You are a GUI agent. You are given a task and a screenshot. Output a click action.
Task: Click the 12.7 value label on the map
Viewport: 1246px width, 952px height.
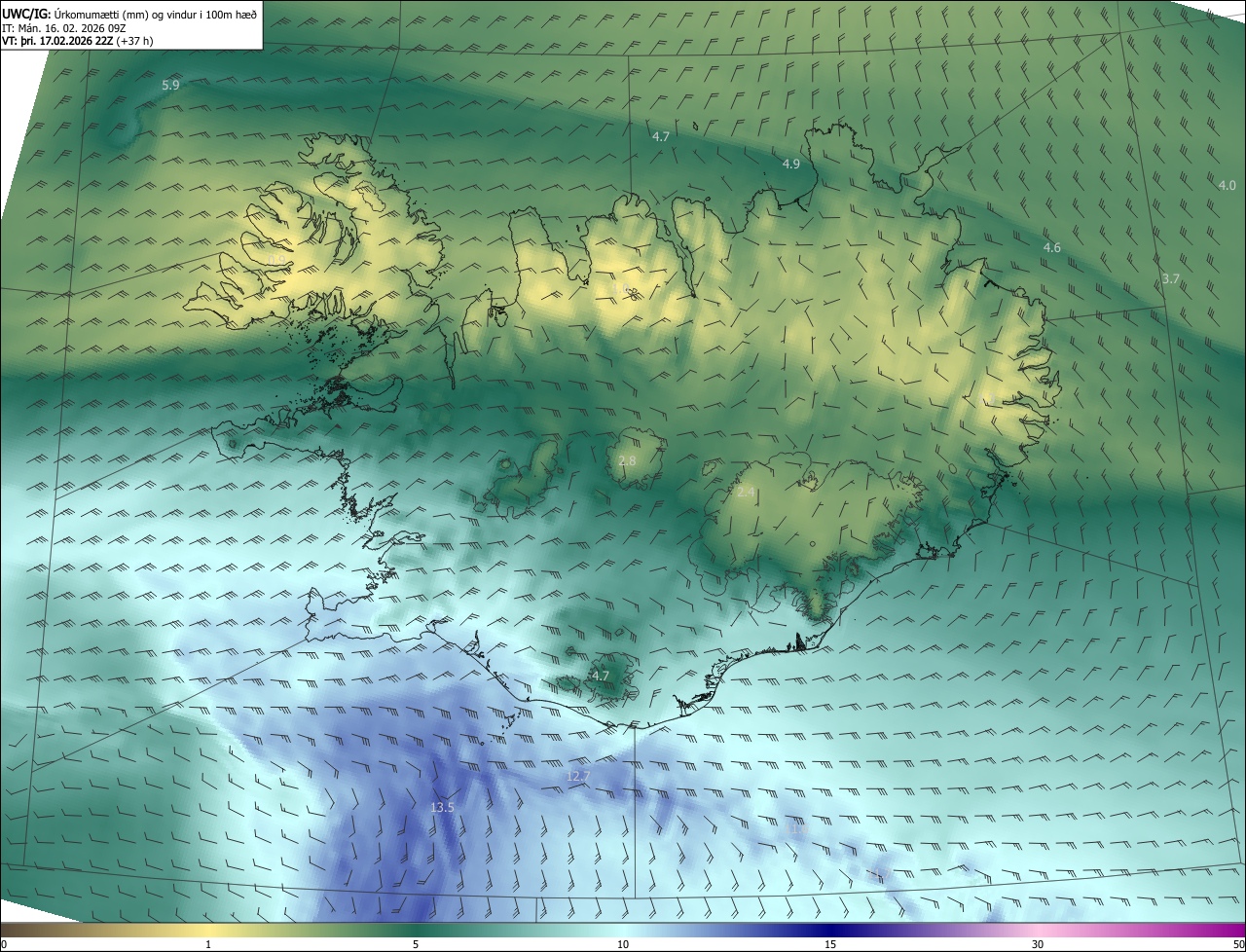(578, 776)
